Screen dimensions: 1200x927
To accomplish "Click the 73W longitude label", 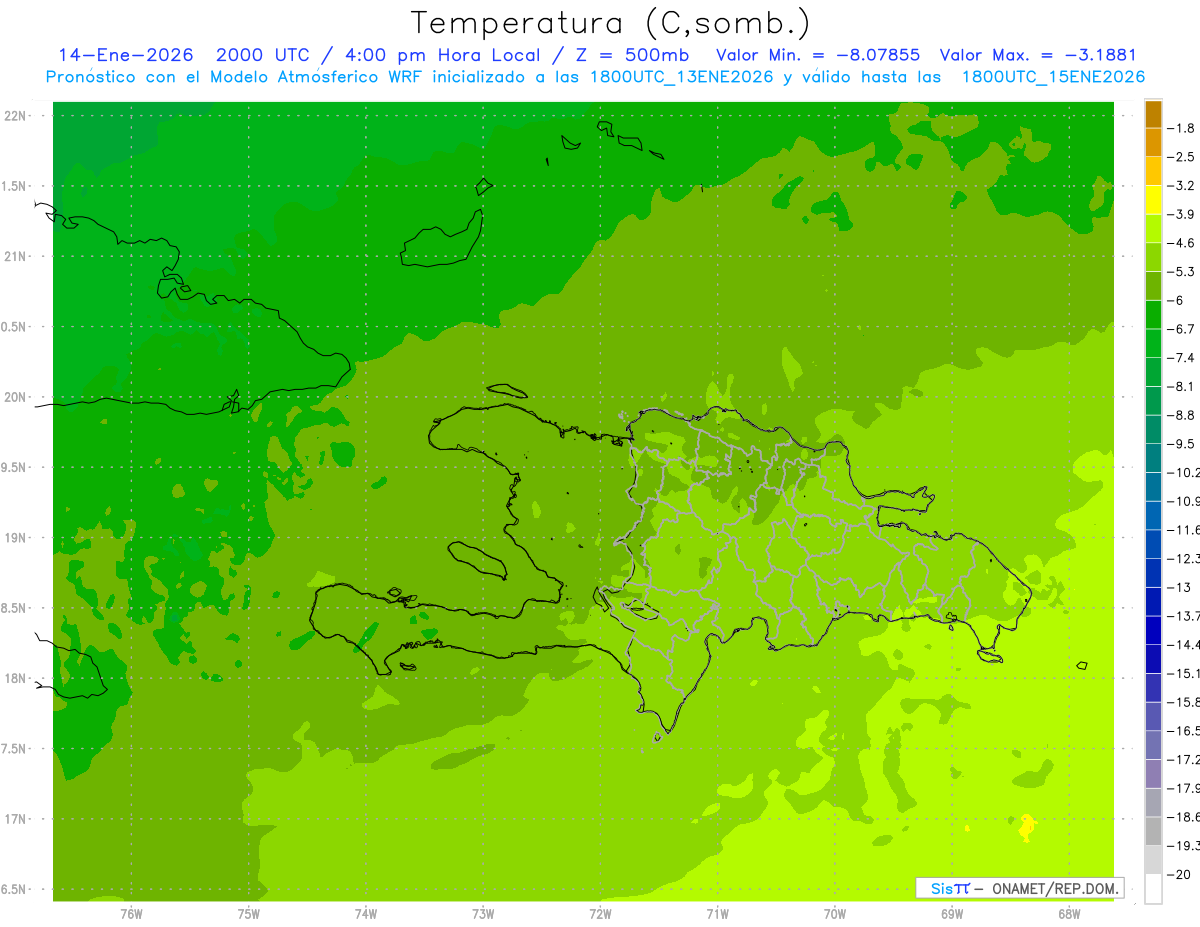I will [483, 913].
